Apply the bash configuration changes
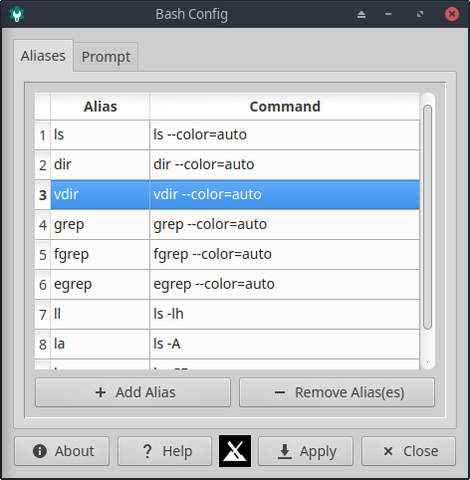 point(306,451)
